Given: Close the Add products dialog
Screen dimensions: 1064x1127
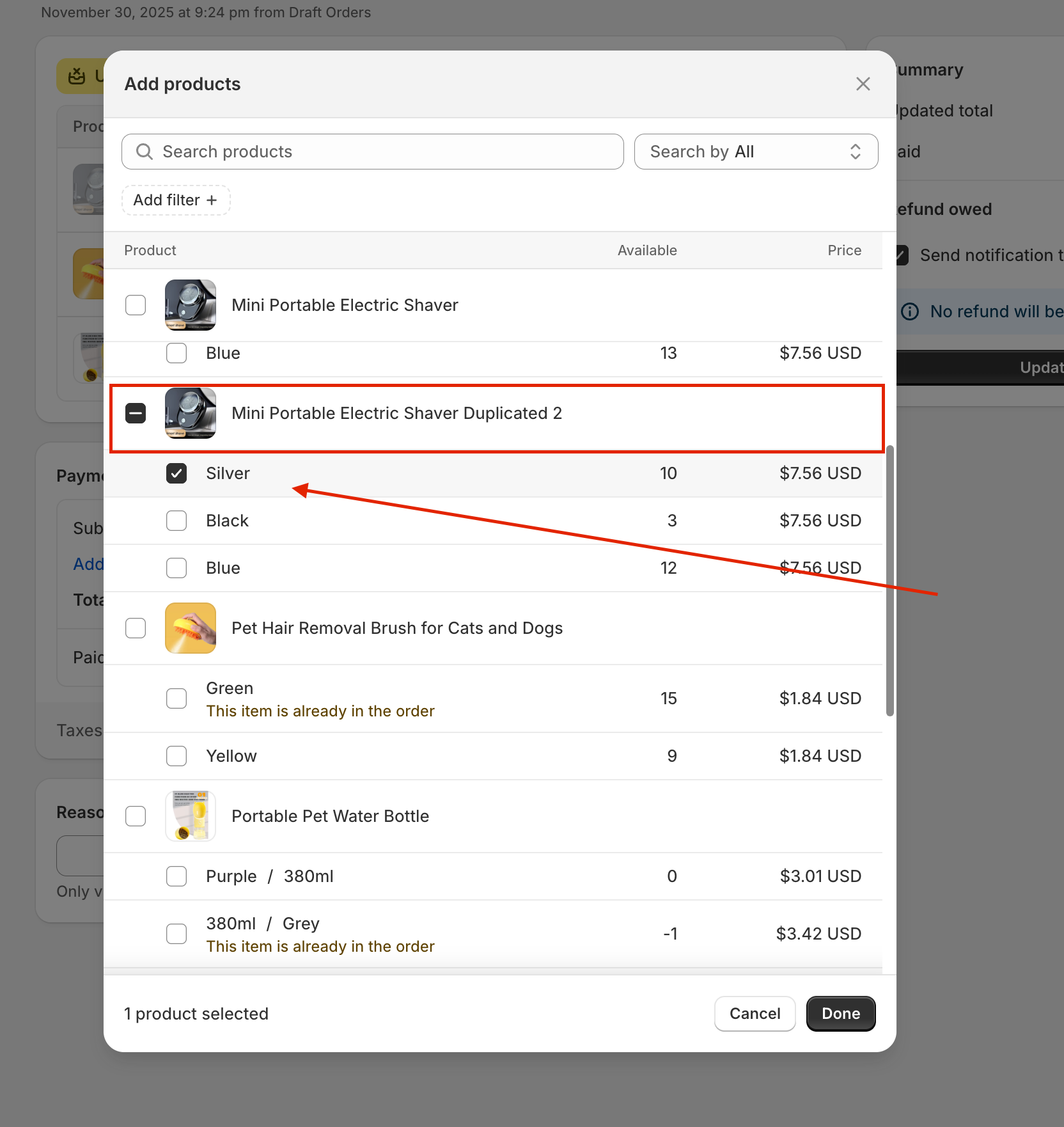Looking at the screenshot, I should (x=863, y=84).
